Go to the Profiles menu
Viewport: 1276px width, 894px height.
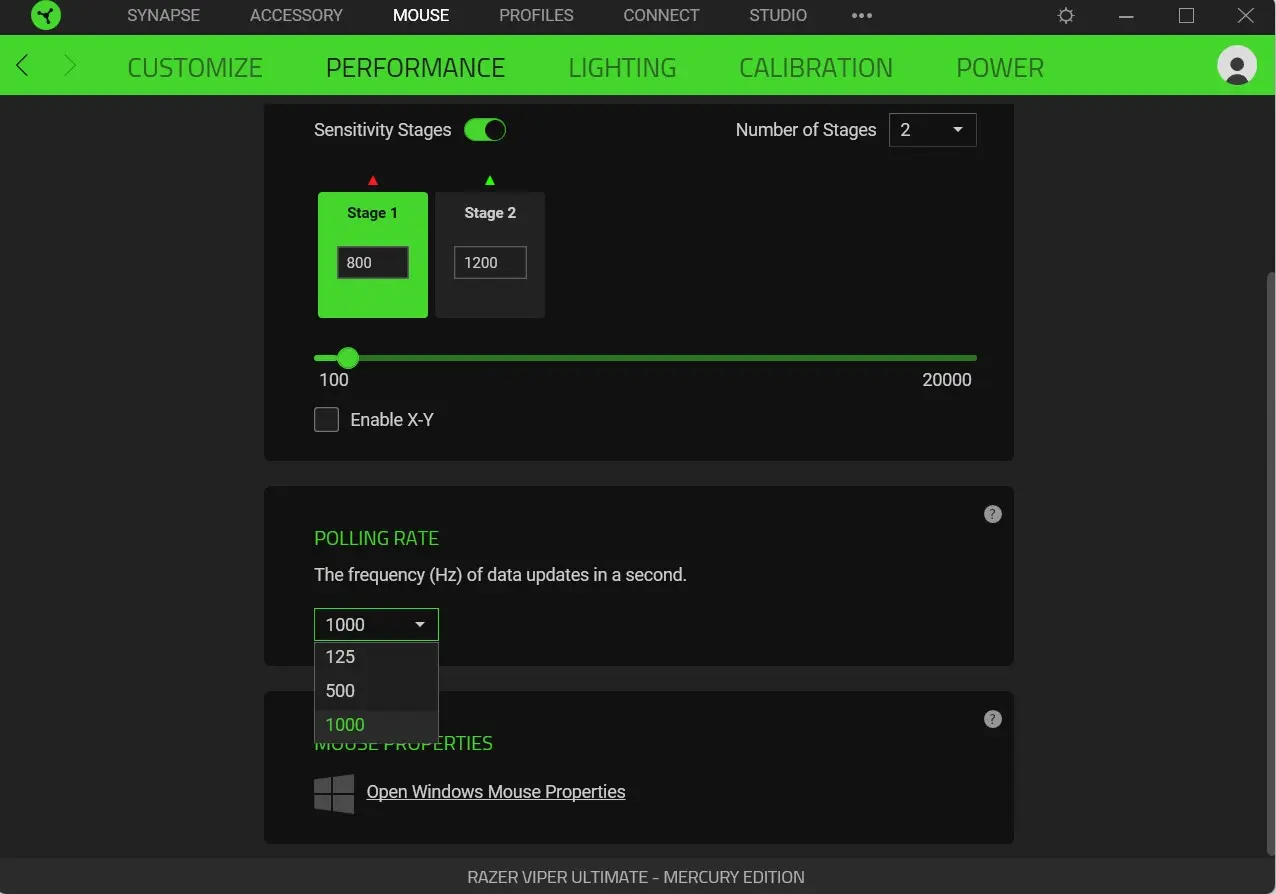(x=536, y=16)
